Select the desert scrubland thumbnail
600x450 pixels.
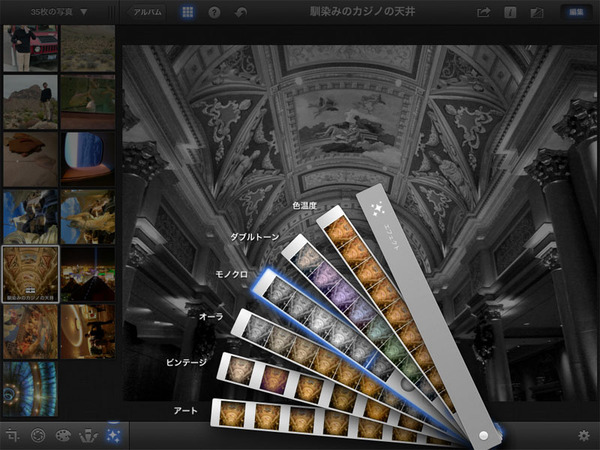88,48
